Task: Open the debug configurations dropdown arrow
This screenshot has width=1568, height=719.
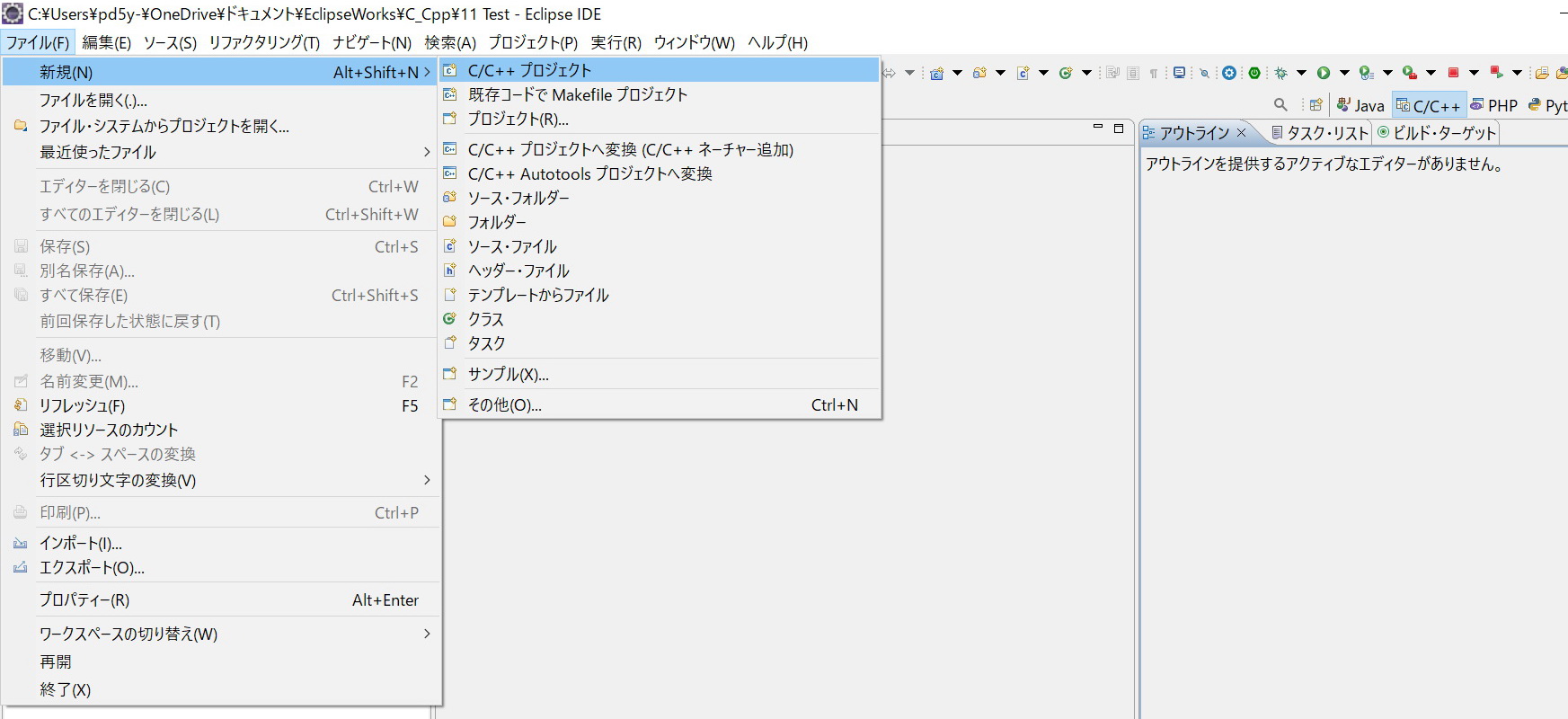Action: pyautogui.click(x=1301, y=73)
